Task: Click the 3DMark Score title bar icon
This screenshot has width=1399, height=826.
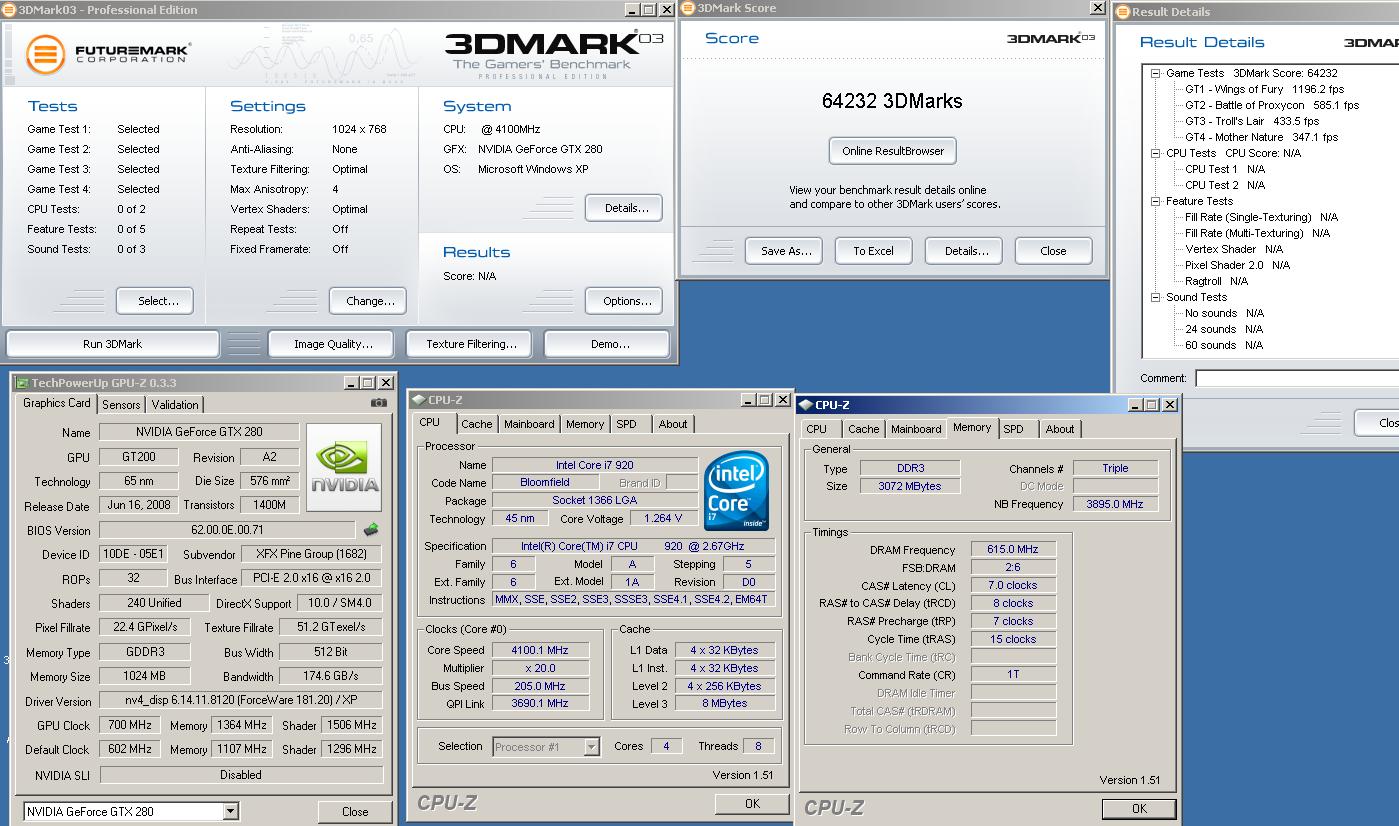Action: click(x=689, y=8)
